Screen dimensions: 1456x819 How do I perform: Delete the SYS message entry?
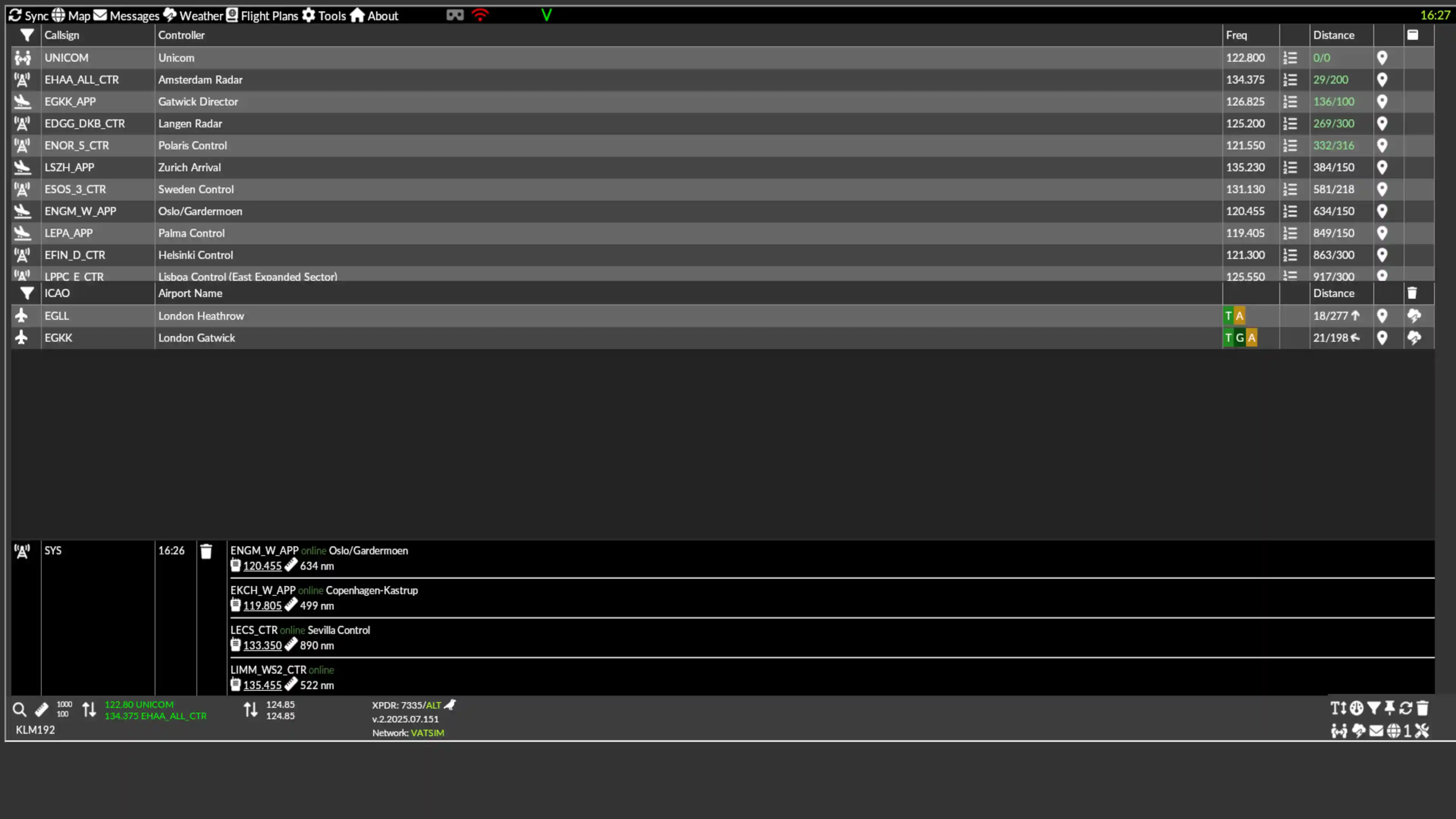(206, 552)
